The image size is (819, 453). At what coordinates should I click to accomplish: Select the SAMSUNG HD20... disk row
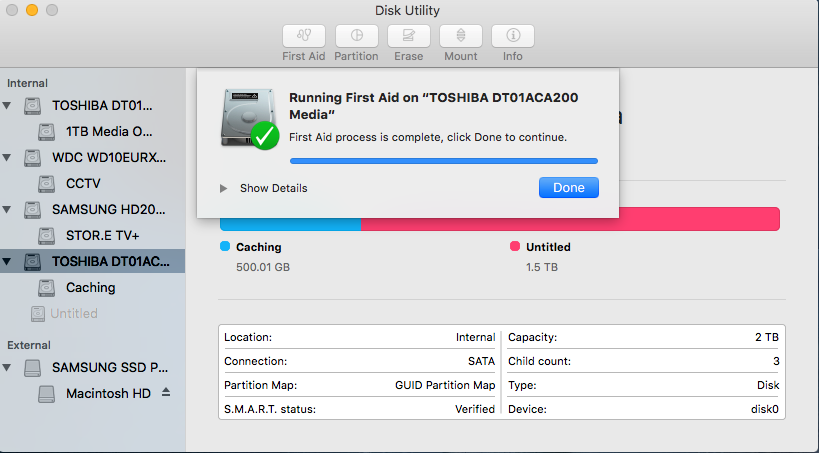92,210
